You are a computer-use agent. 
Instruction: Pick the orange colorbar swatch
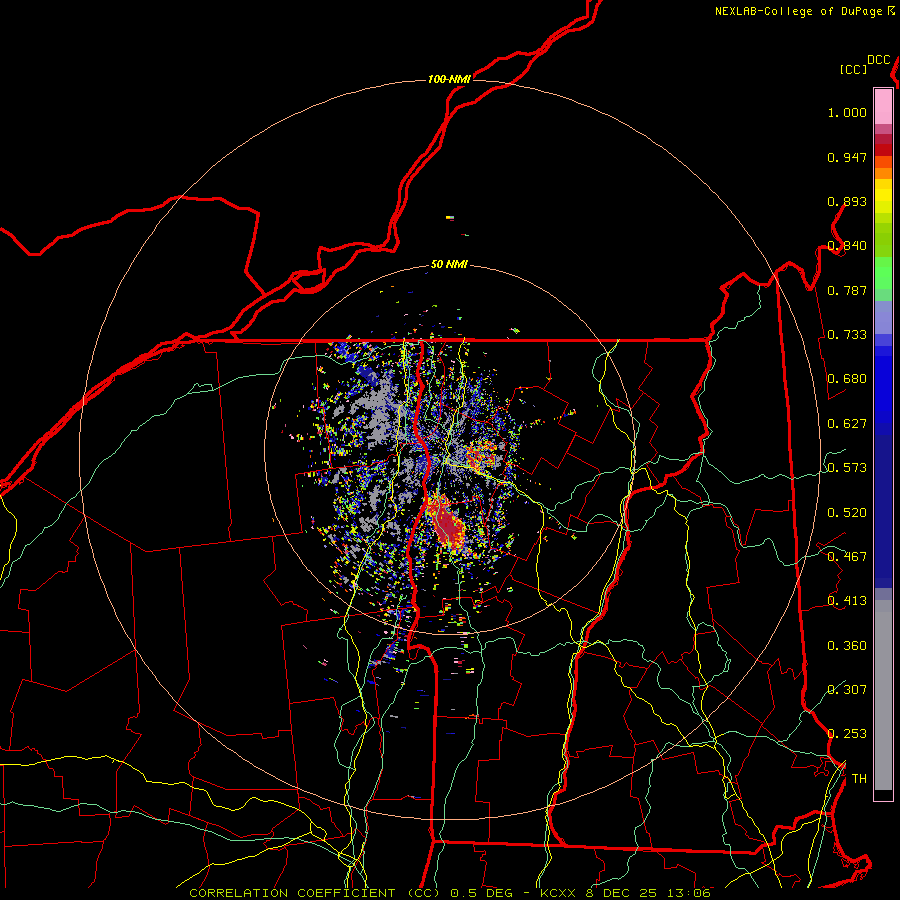point(883,173)
